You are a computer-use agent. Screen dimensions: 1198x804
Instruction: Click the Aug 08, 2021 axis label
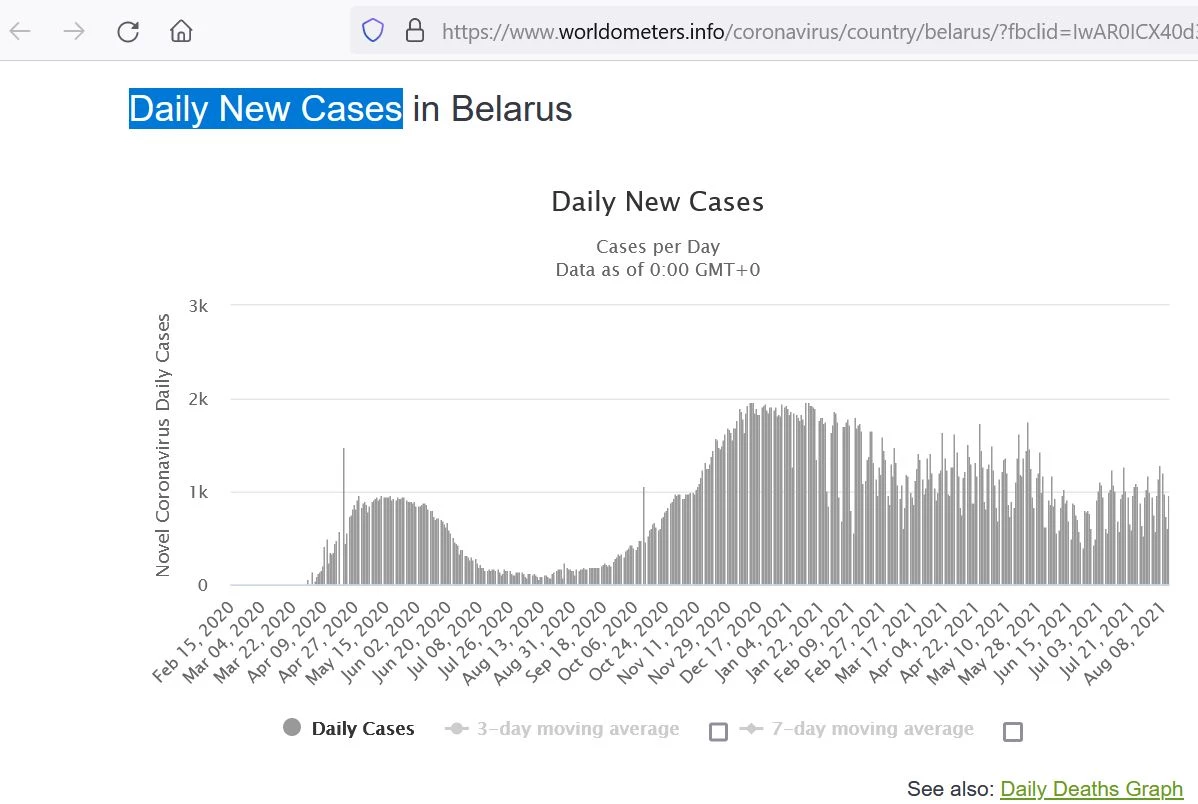click(1125, 643)
